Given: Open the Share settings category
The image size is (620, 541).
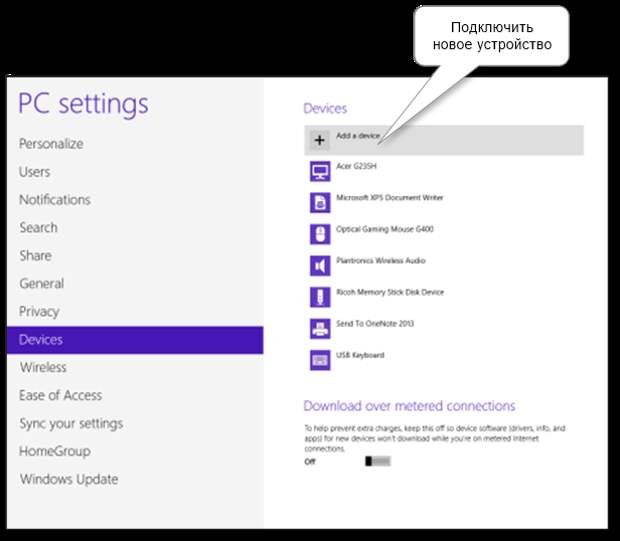Looking at the screenshot, I should (35, 255).
